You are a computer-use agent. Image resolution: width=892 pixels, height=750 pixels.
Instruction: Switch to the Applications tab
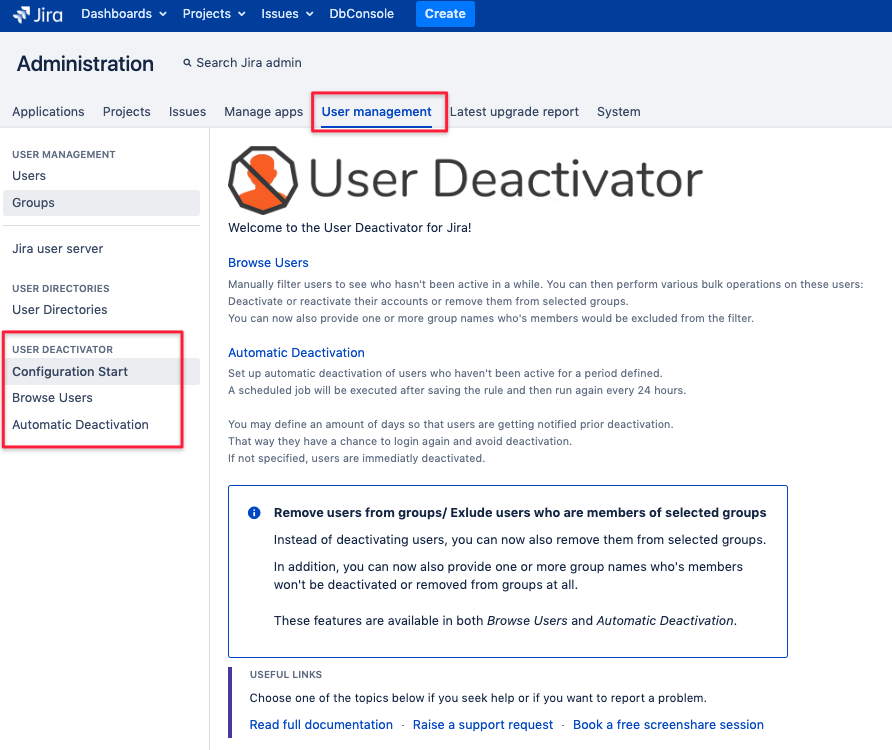[x=48, y=112]
